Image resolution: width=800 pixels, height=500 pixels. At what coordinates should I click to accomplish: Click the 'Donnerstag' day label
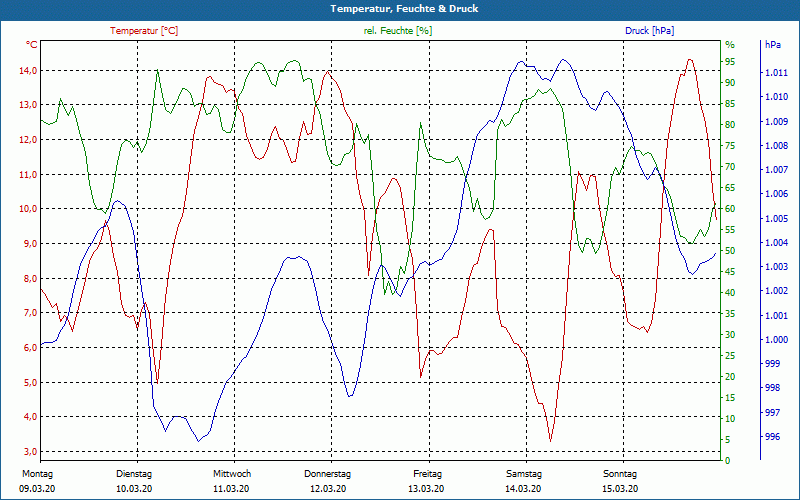tap(328, 474)
